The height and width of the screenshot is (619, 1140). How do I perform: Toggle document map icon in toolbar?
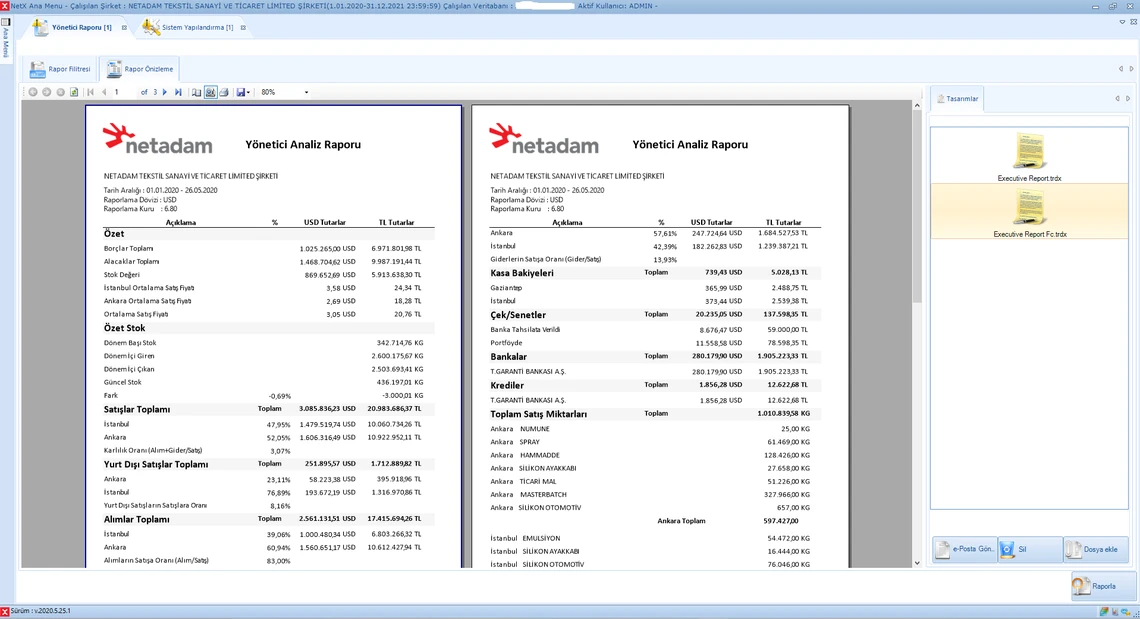pyautogui.click(x=196, y=92)
